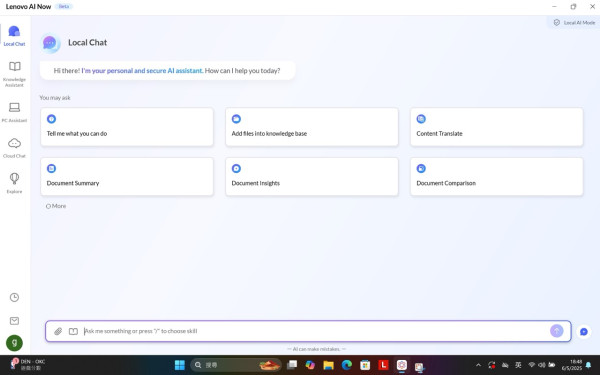600x375 pixels.
Task: Click 'AI can make mistakes' notice
Action: tap(316, 349)
